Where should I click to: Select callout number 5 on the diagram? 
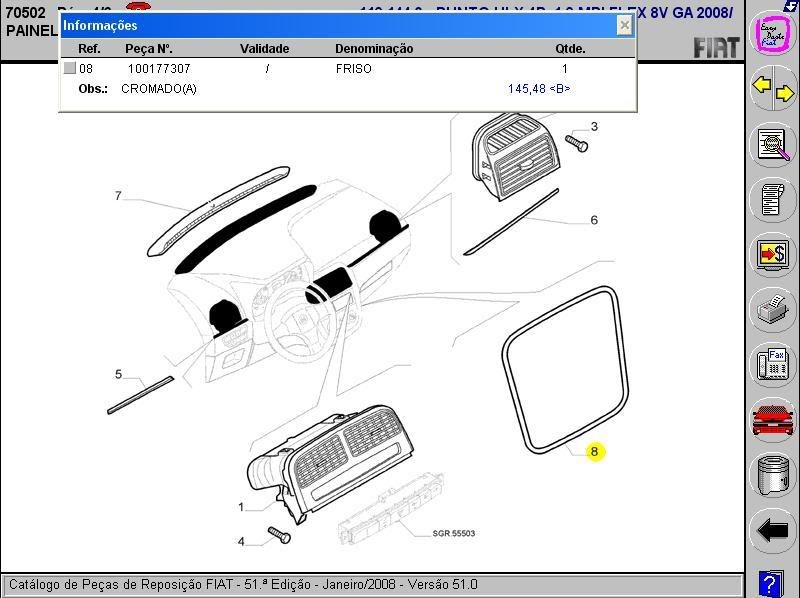tap(118, 374)
